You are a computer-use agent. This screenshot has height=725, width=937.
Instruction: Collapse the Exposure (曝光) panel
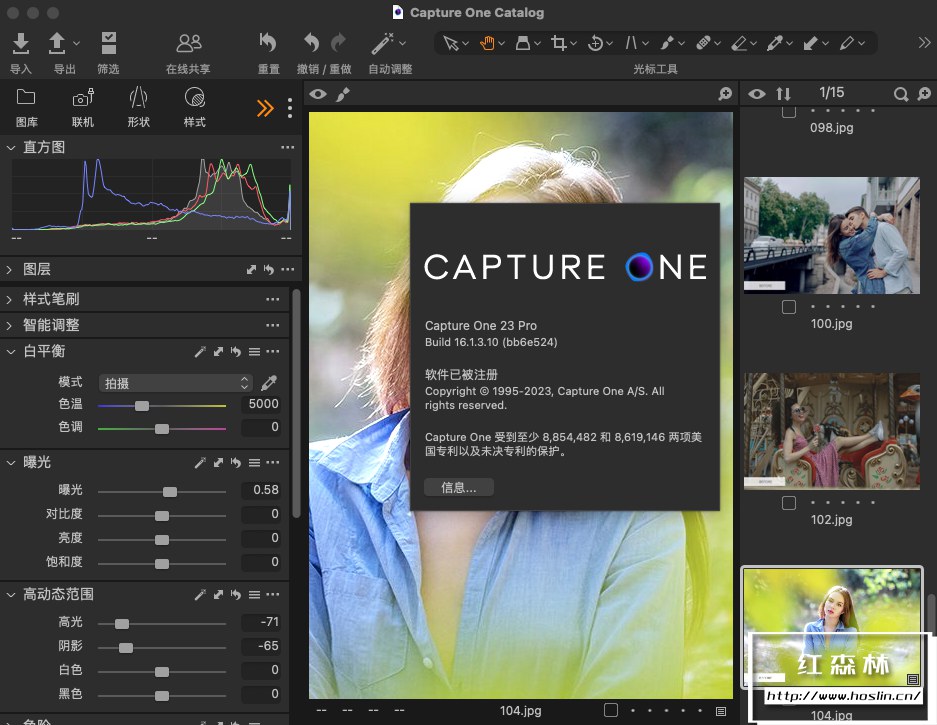[x=10, y=463]
